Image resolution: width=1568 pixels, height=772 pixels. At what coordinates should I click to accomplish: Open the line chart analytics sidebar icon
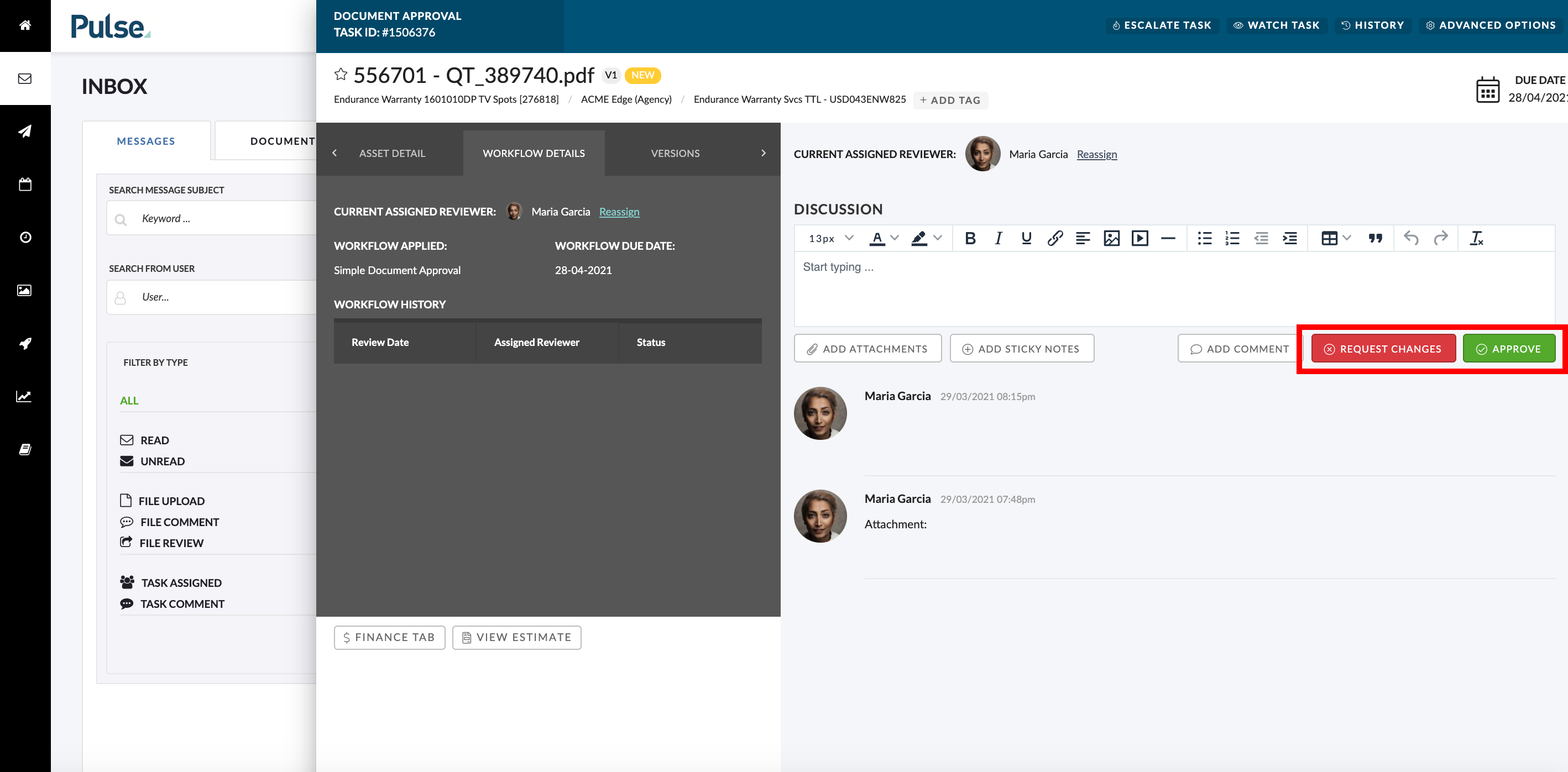click(x=24, y=396)
